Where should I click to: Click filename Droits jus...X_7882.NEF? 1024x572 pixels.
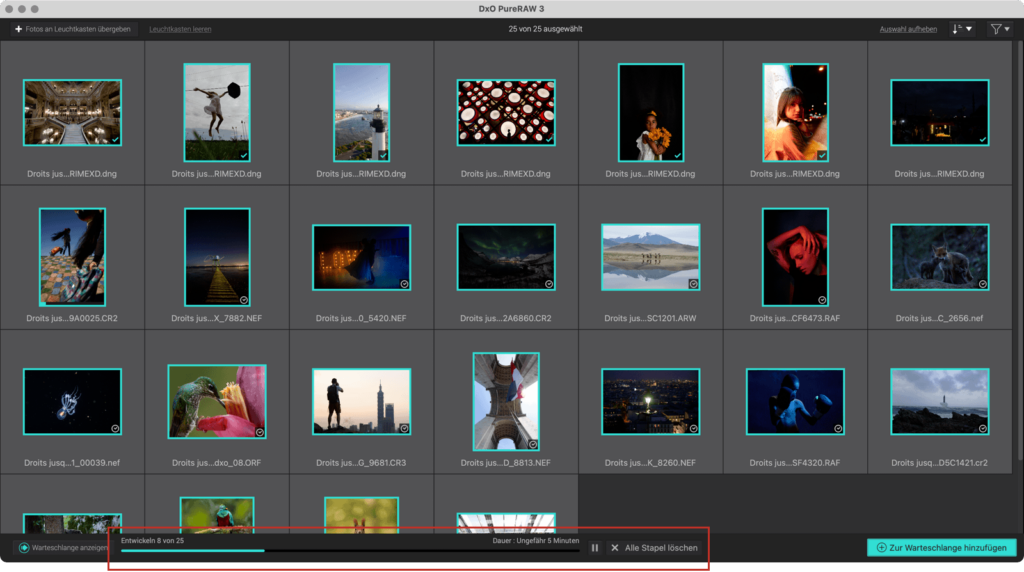pos(217,319)
